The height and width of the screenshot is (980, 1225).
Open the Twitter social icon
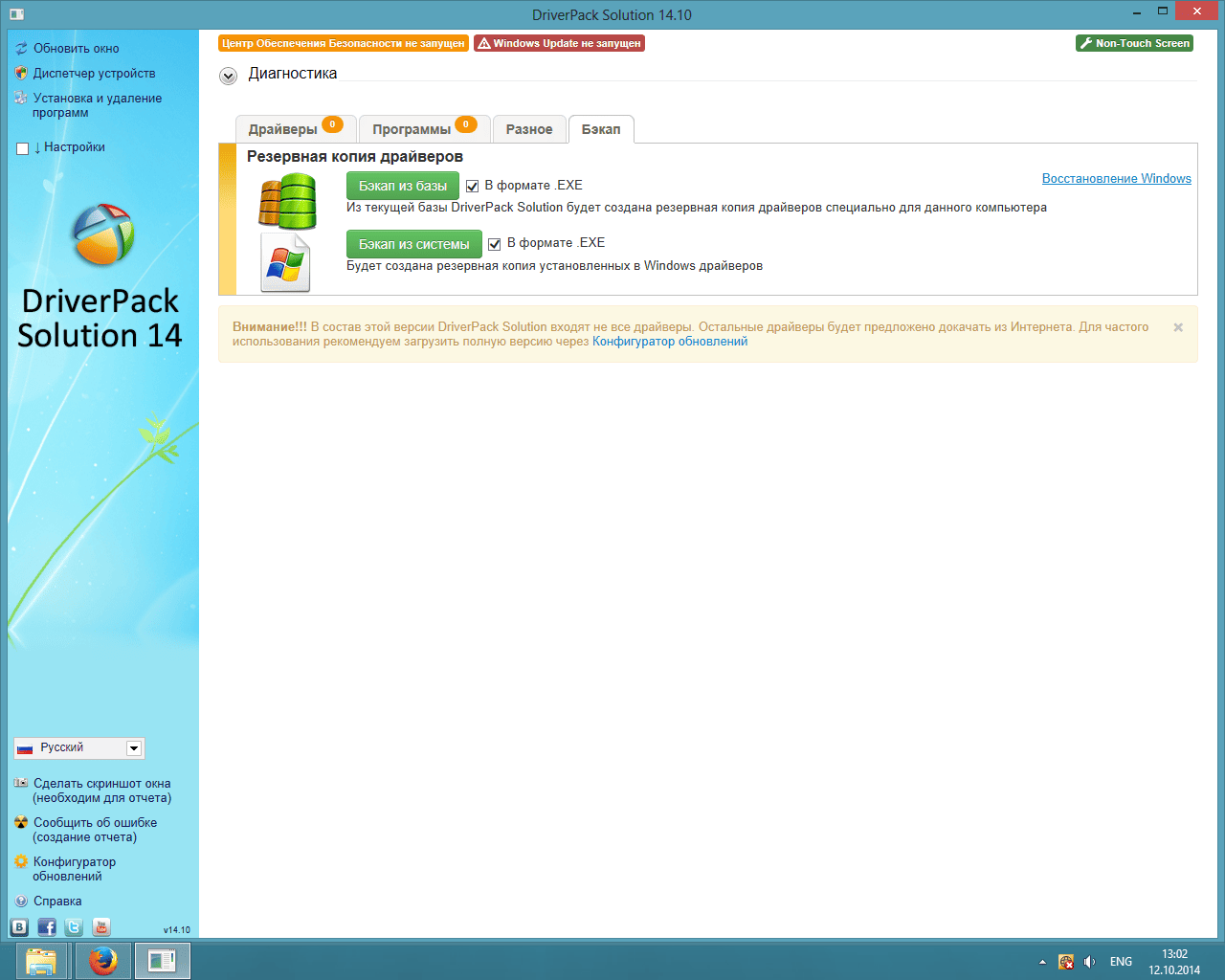(x=74, y=926)
